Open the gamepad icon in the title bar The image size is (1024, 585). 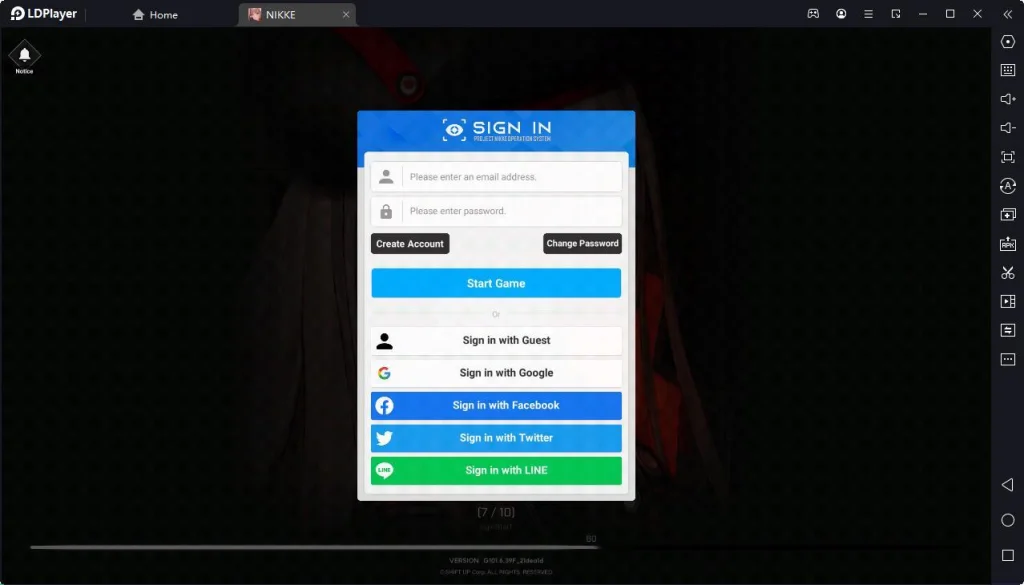(813, 14)
